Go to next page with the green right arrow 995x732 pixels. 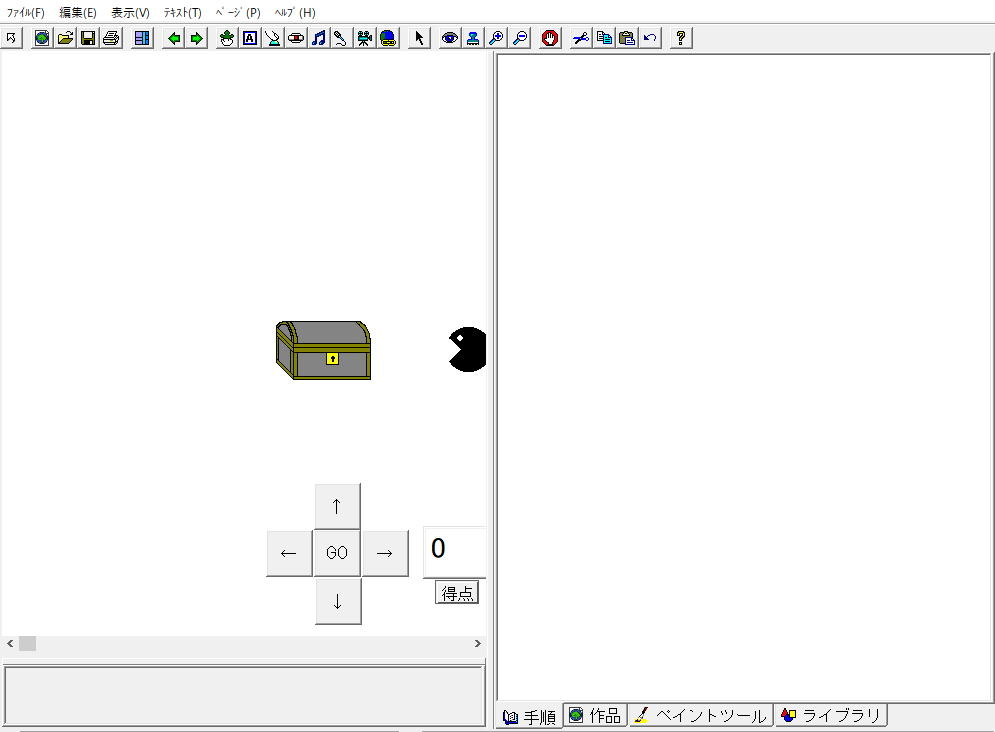[x=197, y=38]
